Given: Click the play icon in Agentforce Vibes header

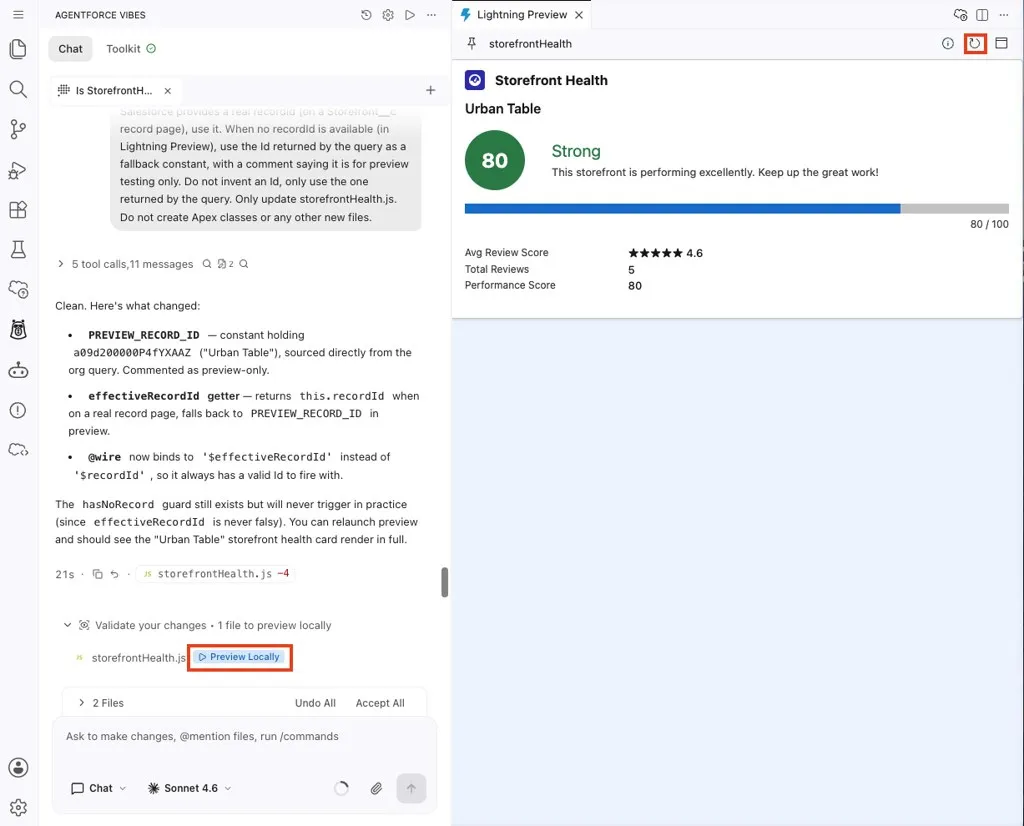Looking at the screenshot, I should pos(409,14).
